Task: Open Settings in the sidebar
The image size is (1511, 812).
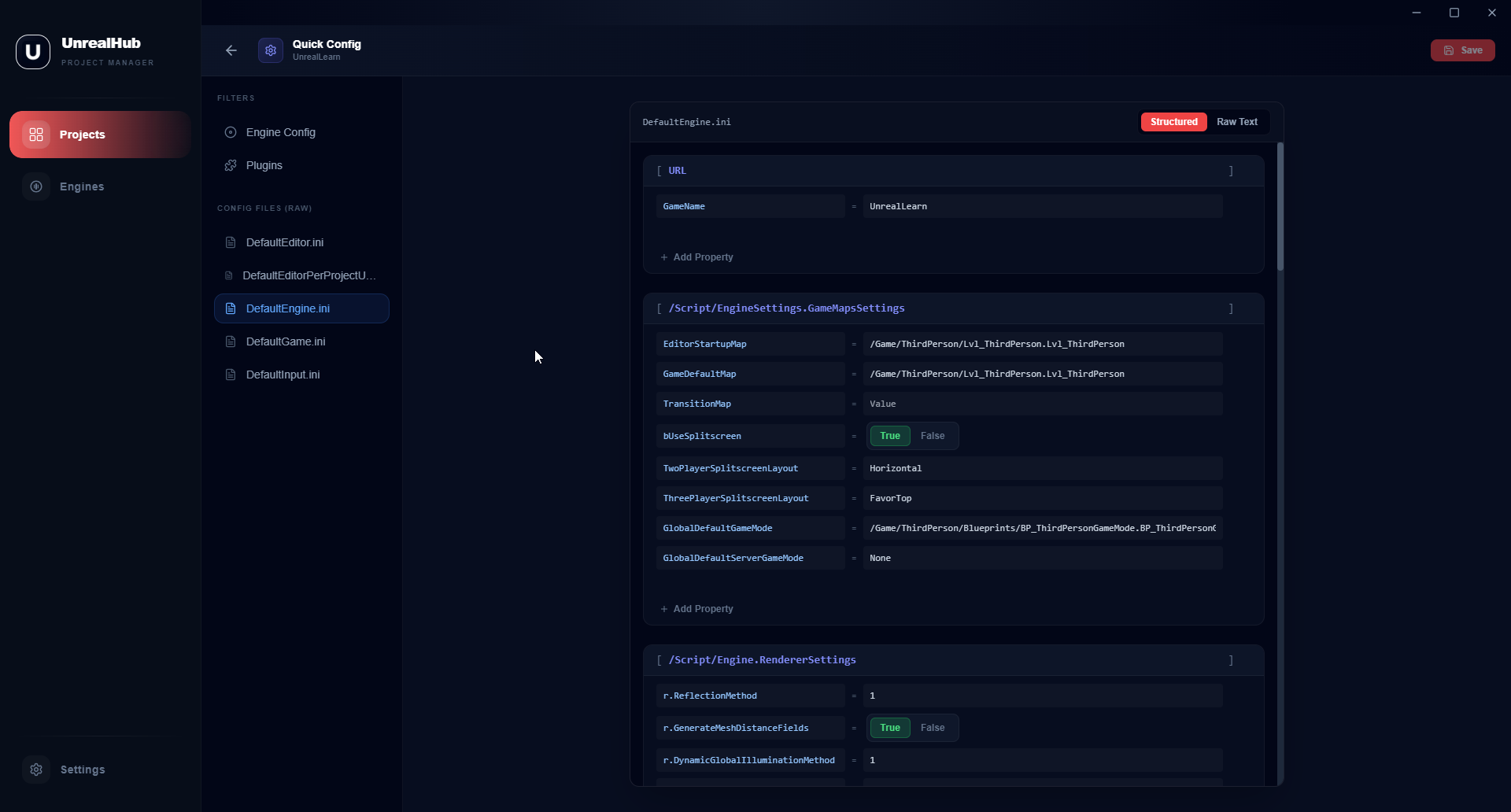Action: [100, 770]
